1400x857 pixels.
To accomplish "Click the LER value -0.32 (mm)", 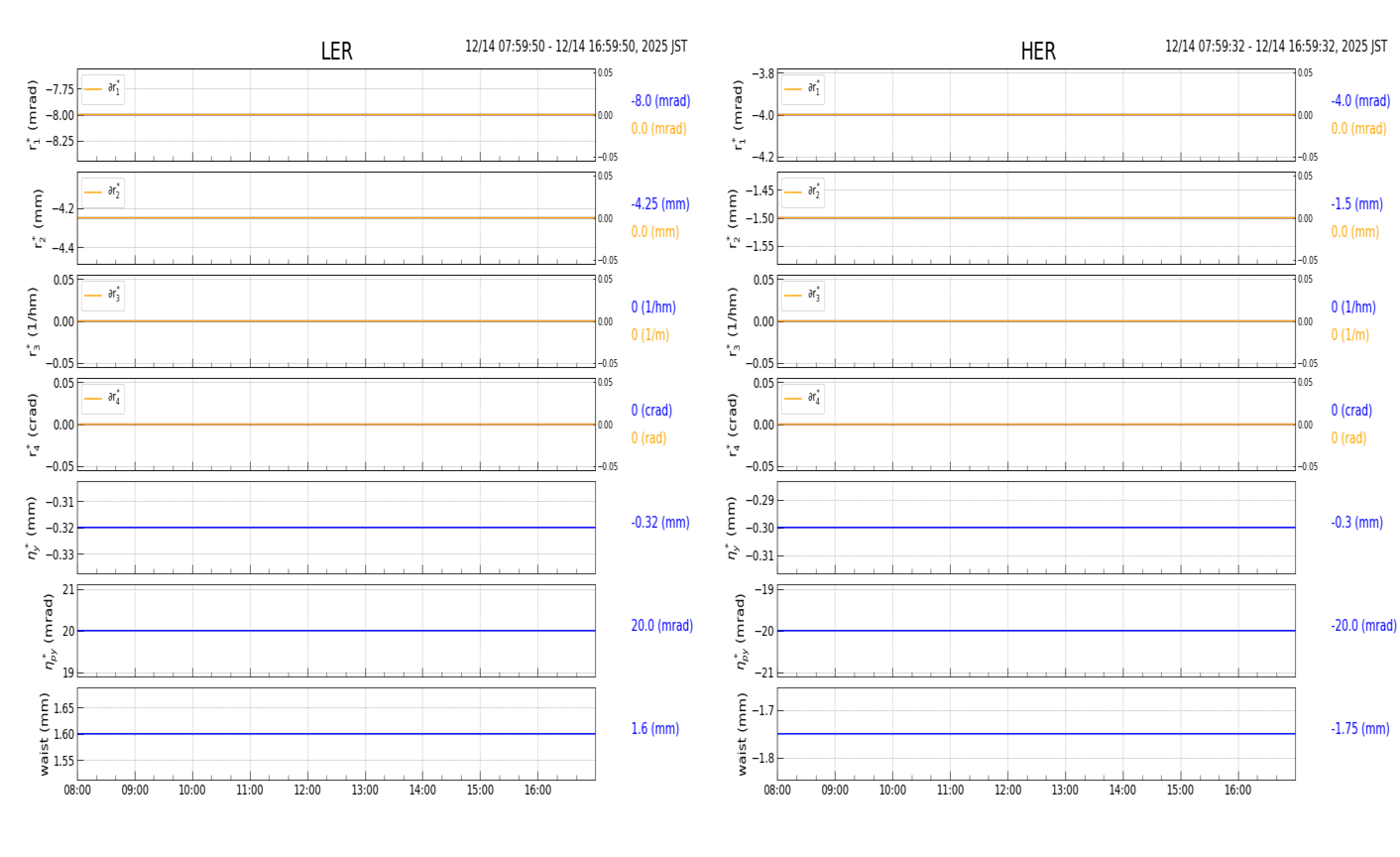I will (660, 523).
